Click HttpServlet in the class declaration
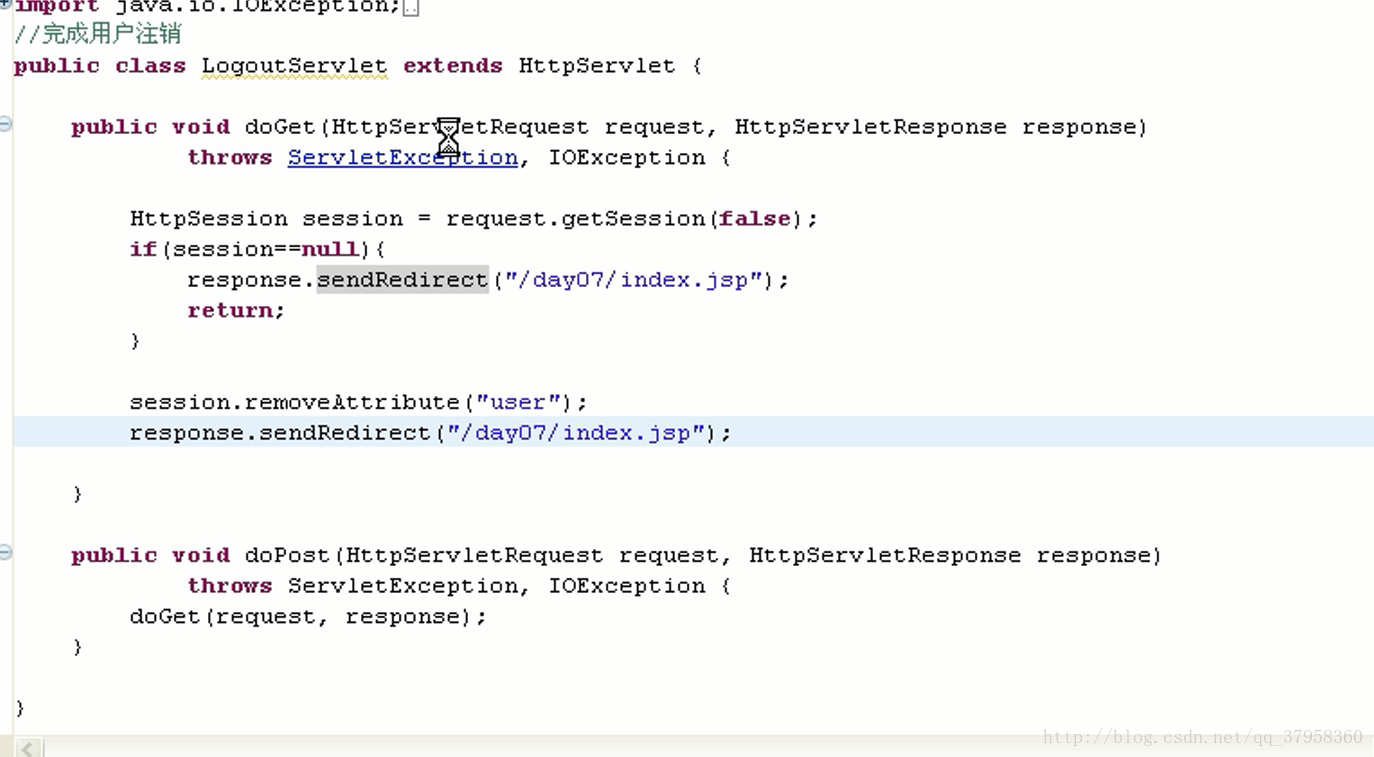Viewport: 1374px width, 757px height. click(597, 66)
